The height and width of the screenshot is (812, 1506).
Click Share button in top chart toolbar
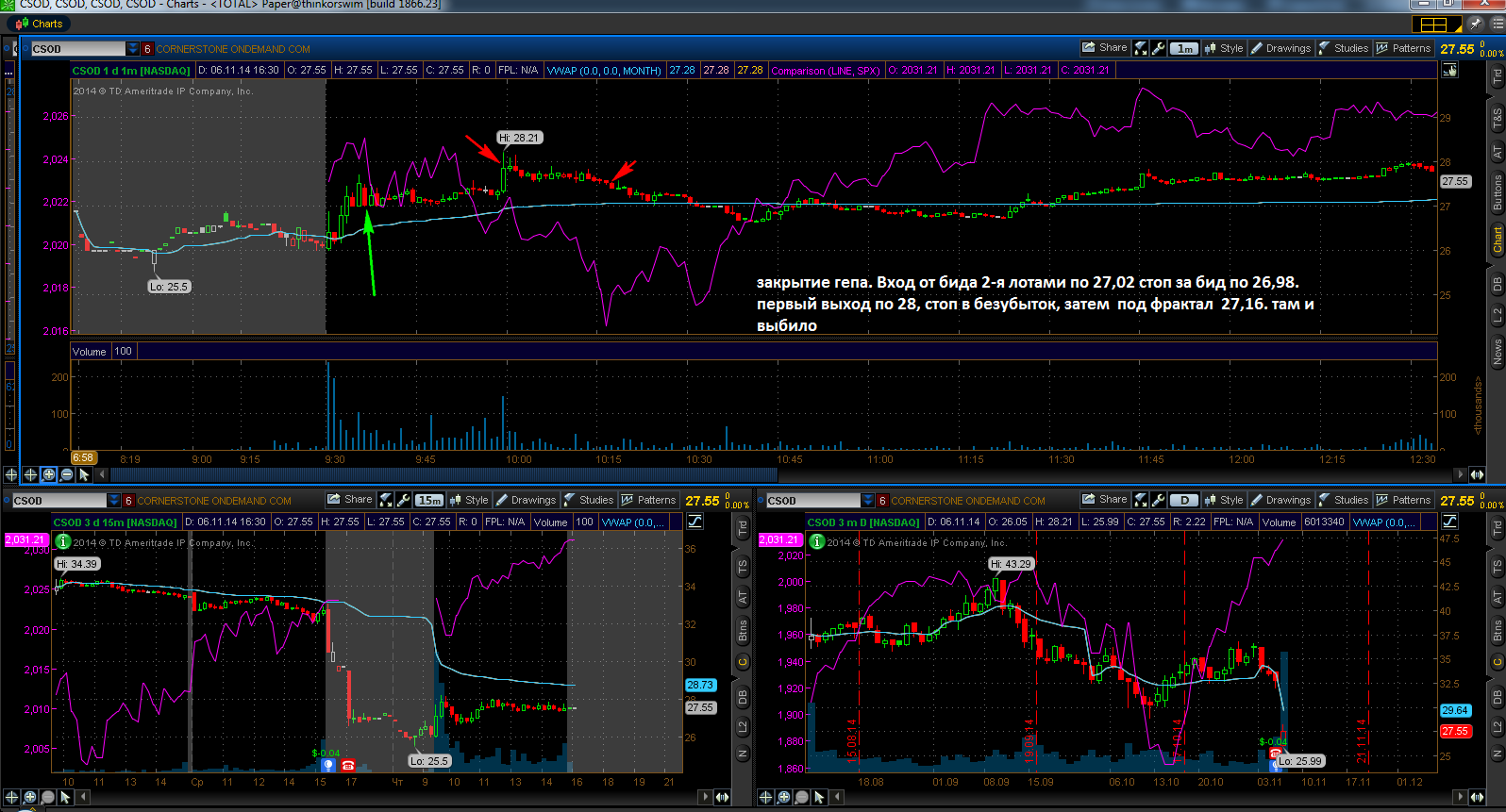[1105, 48]
